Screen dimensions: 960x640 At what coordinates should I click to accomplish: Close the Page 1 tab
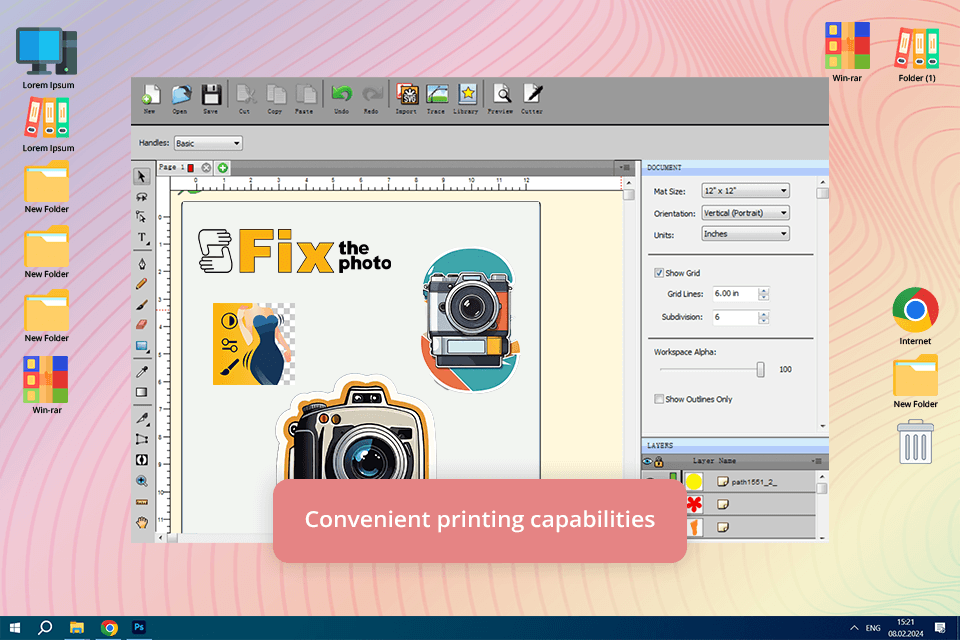point(206,168)
